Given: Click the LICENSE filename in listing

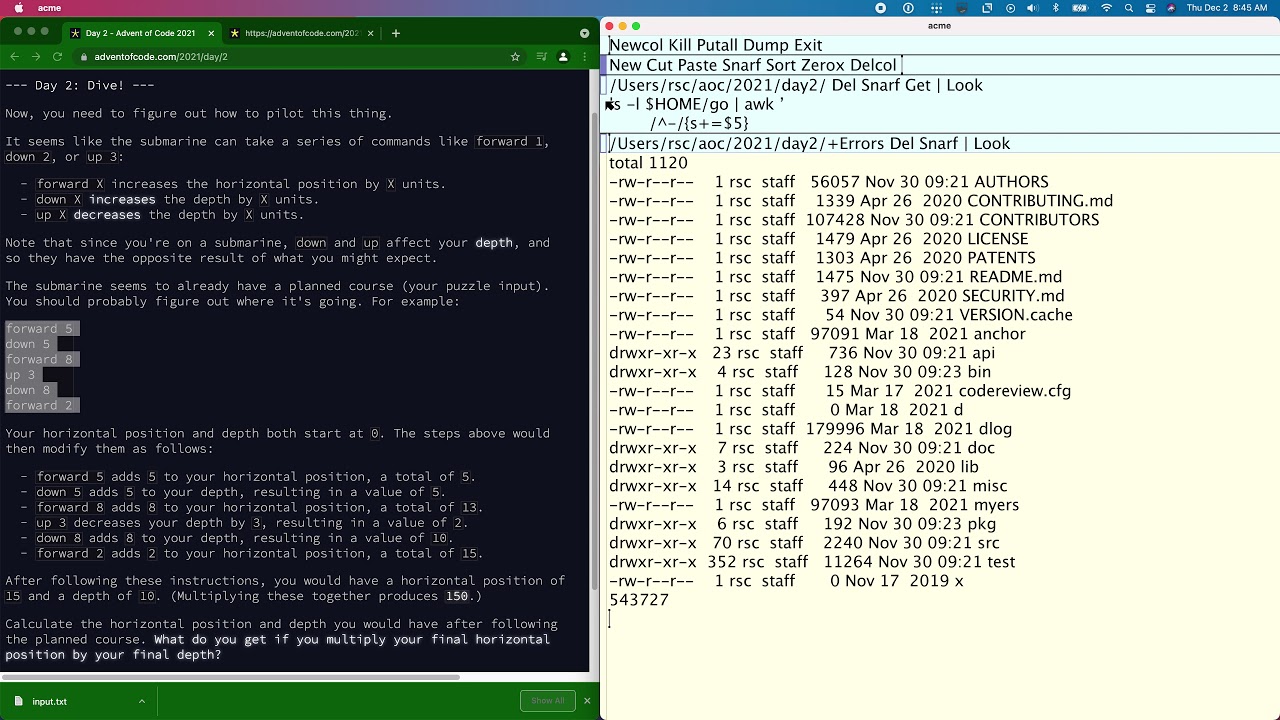Looking at the screenshot, I should click(997, 239).
